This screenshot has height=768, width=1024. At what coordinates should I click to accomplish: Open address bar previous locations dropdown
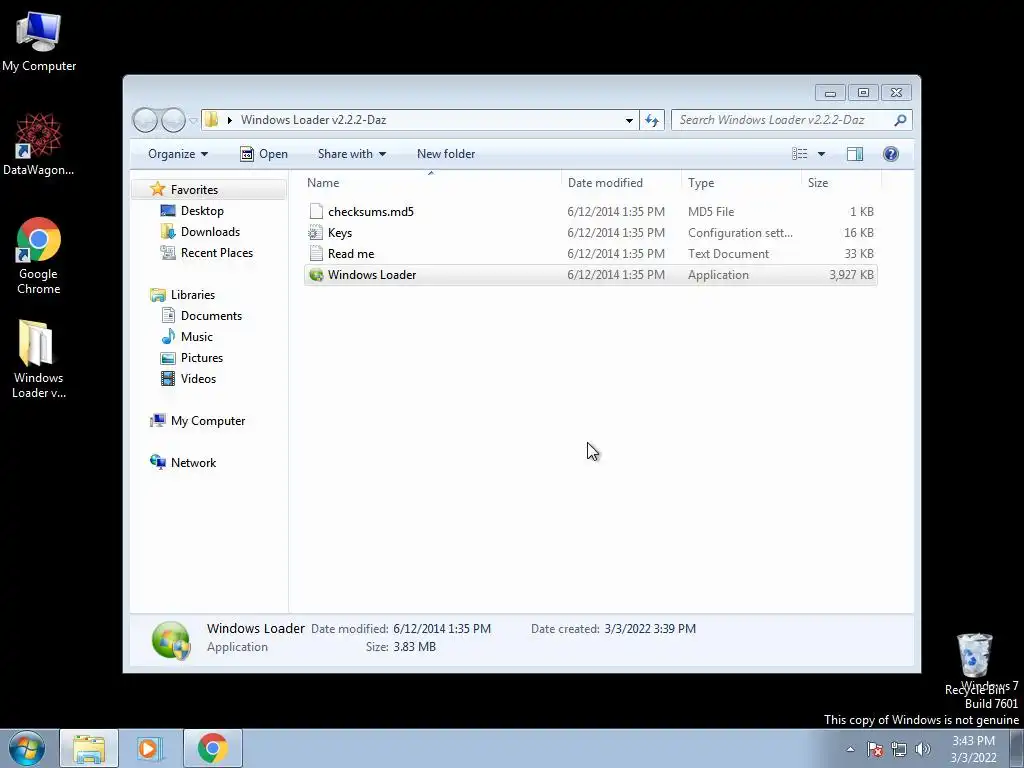click(629, 120)
